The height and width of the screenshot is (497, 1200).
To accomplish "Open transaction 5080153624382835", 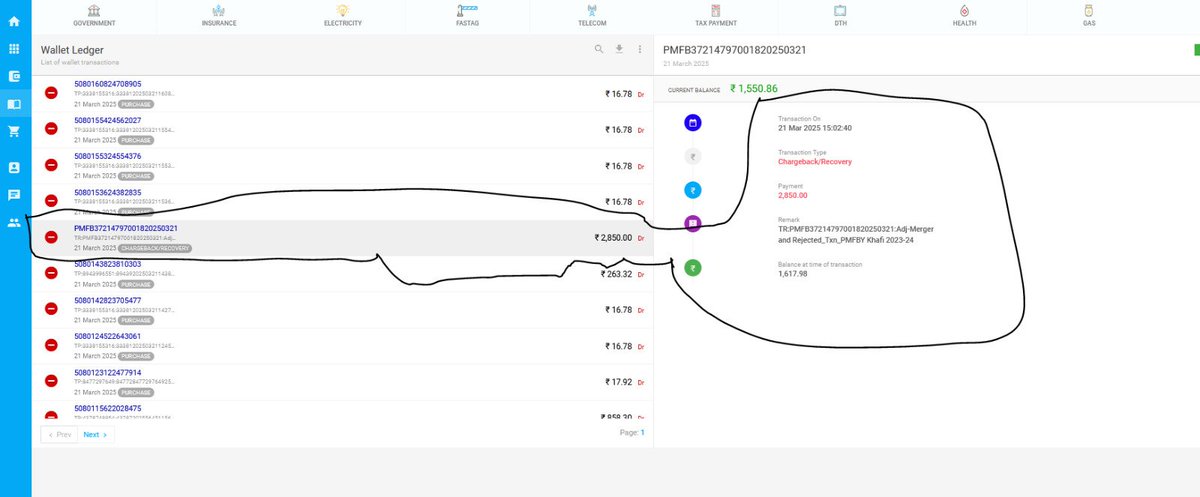I will (x=108, y=192).
